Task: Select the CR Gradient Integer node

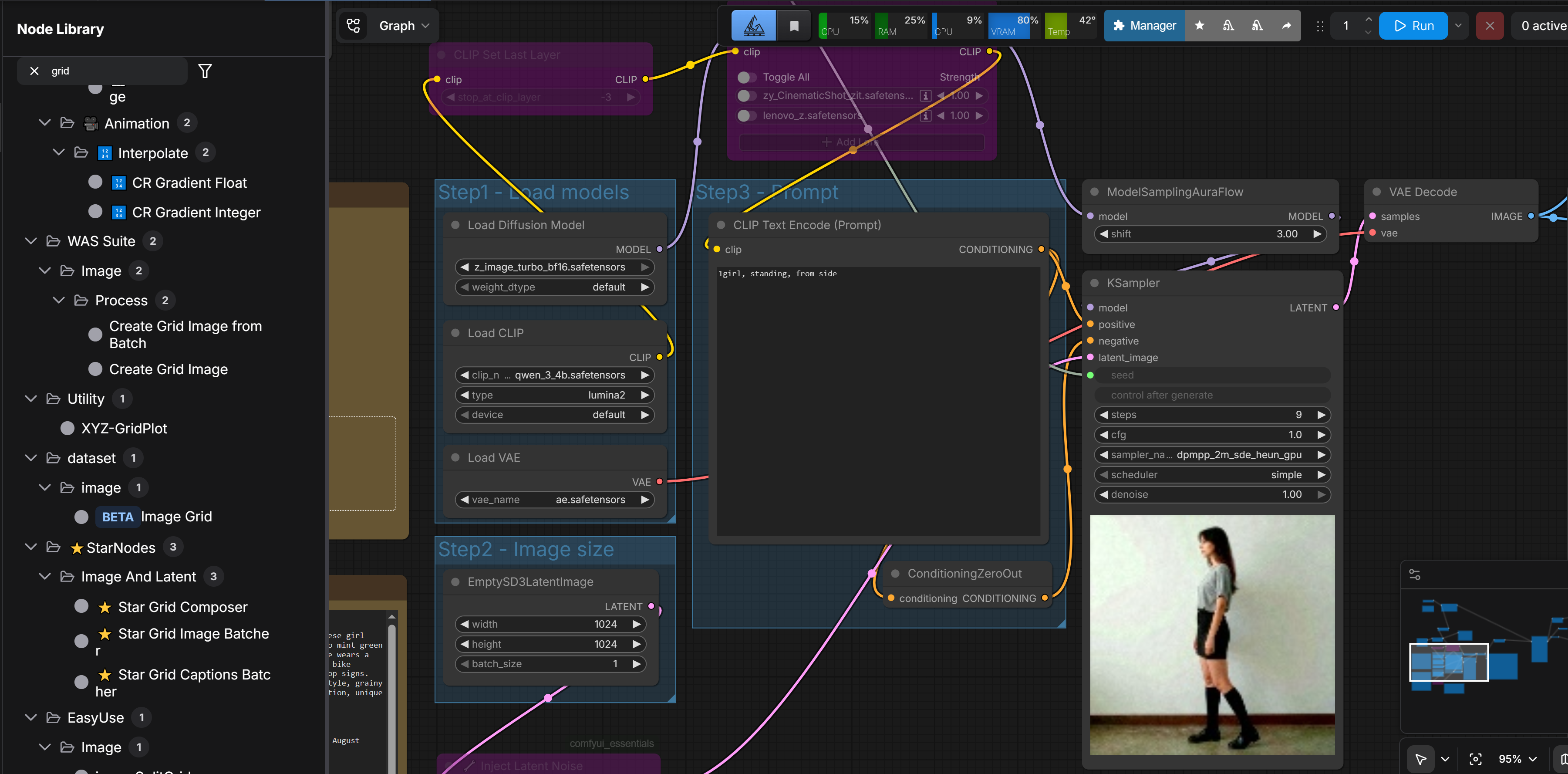Action: coord(196,213)
